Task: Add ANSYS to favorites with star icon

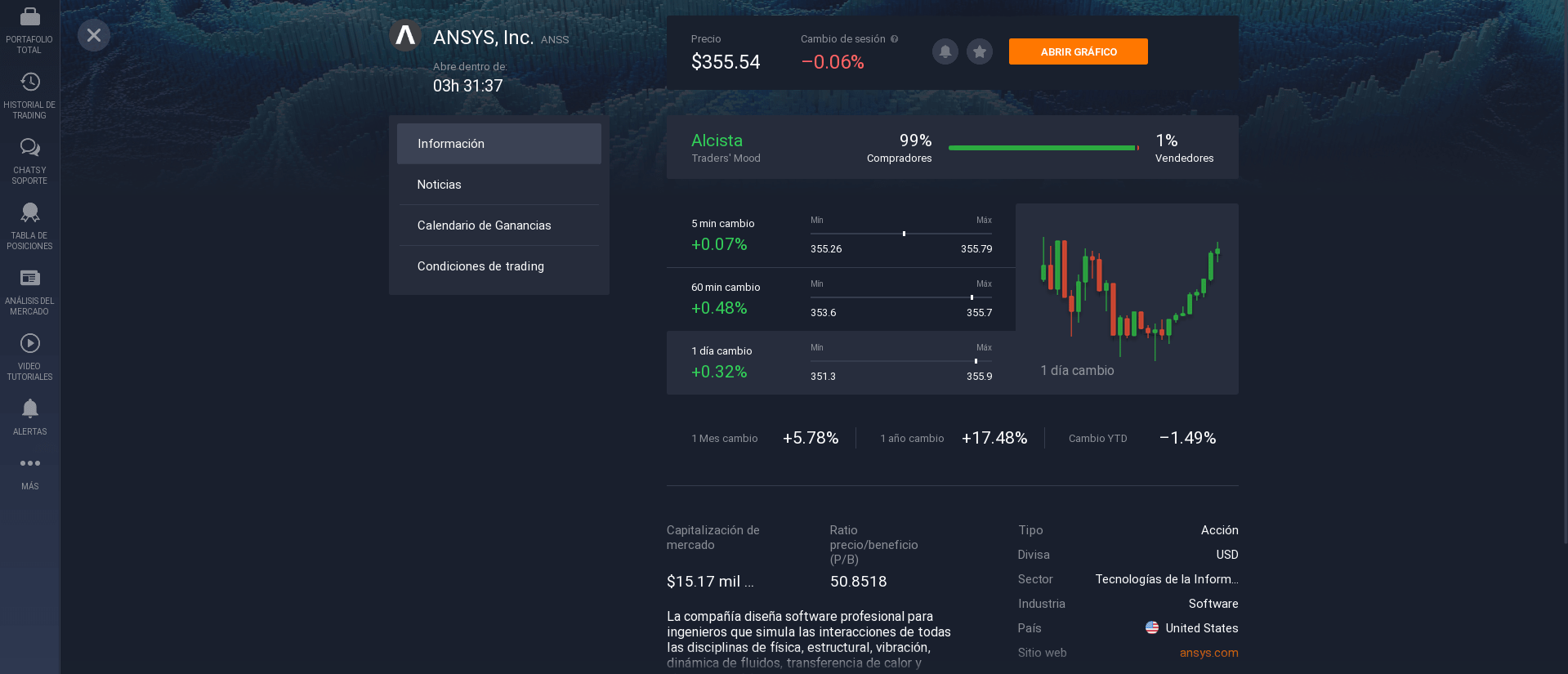Action: pyautogui.click(x=980, y=51)
